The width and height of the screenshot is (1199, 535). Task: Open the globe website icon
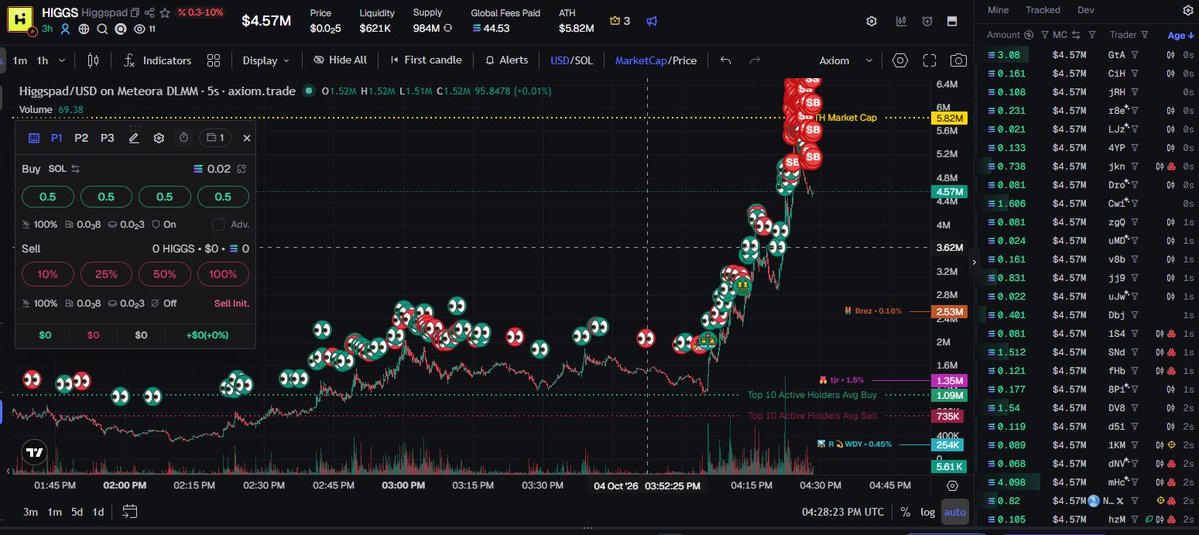tap(84, 29)
